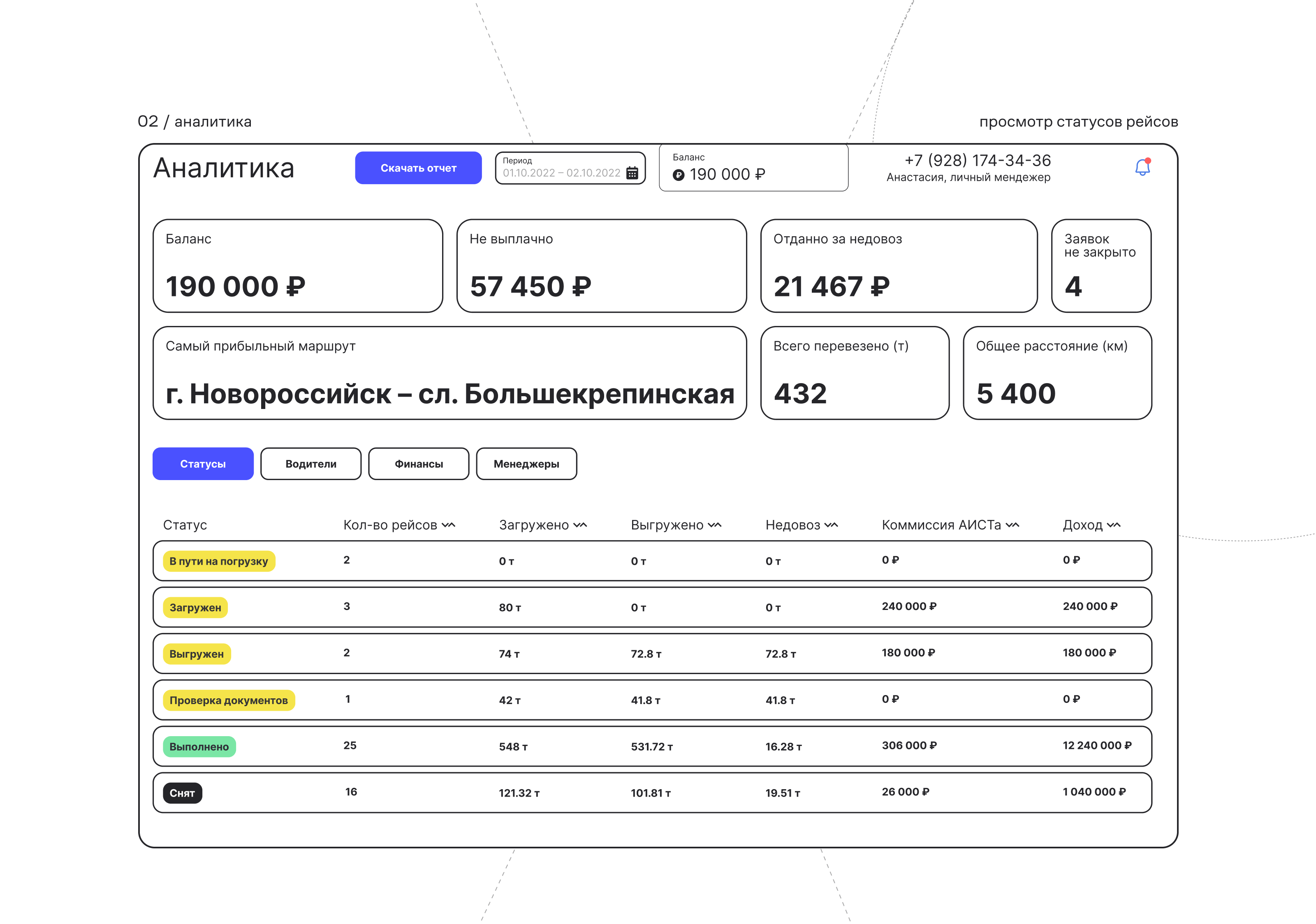
Task: Click the black Снят status badge
Action: click(182, 793)
